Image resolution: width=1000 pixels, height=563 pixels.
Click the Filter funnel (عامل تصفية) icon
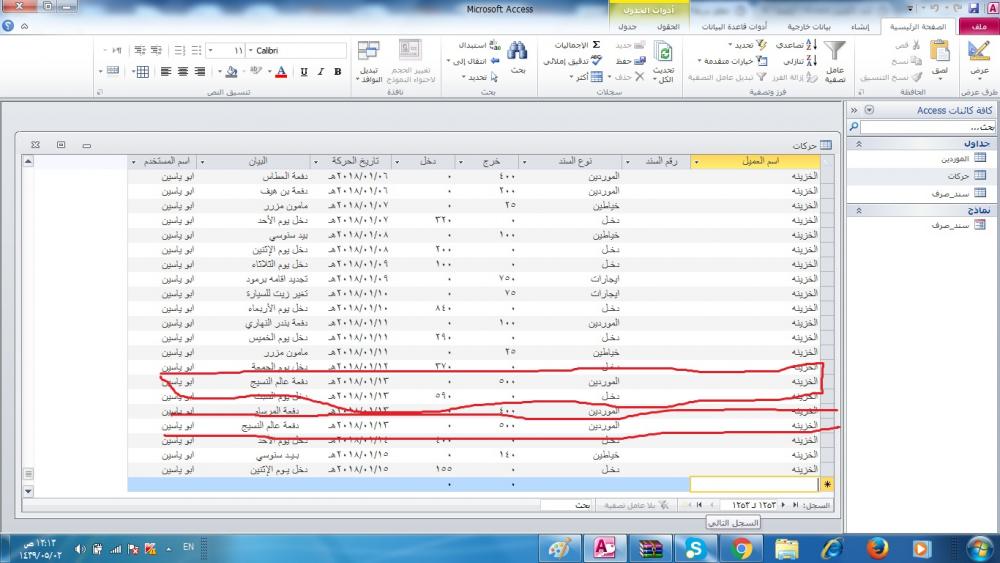(834, 52)
